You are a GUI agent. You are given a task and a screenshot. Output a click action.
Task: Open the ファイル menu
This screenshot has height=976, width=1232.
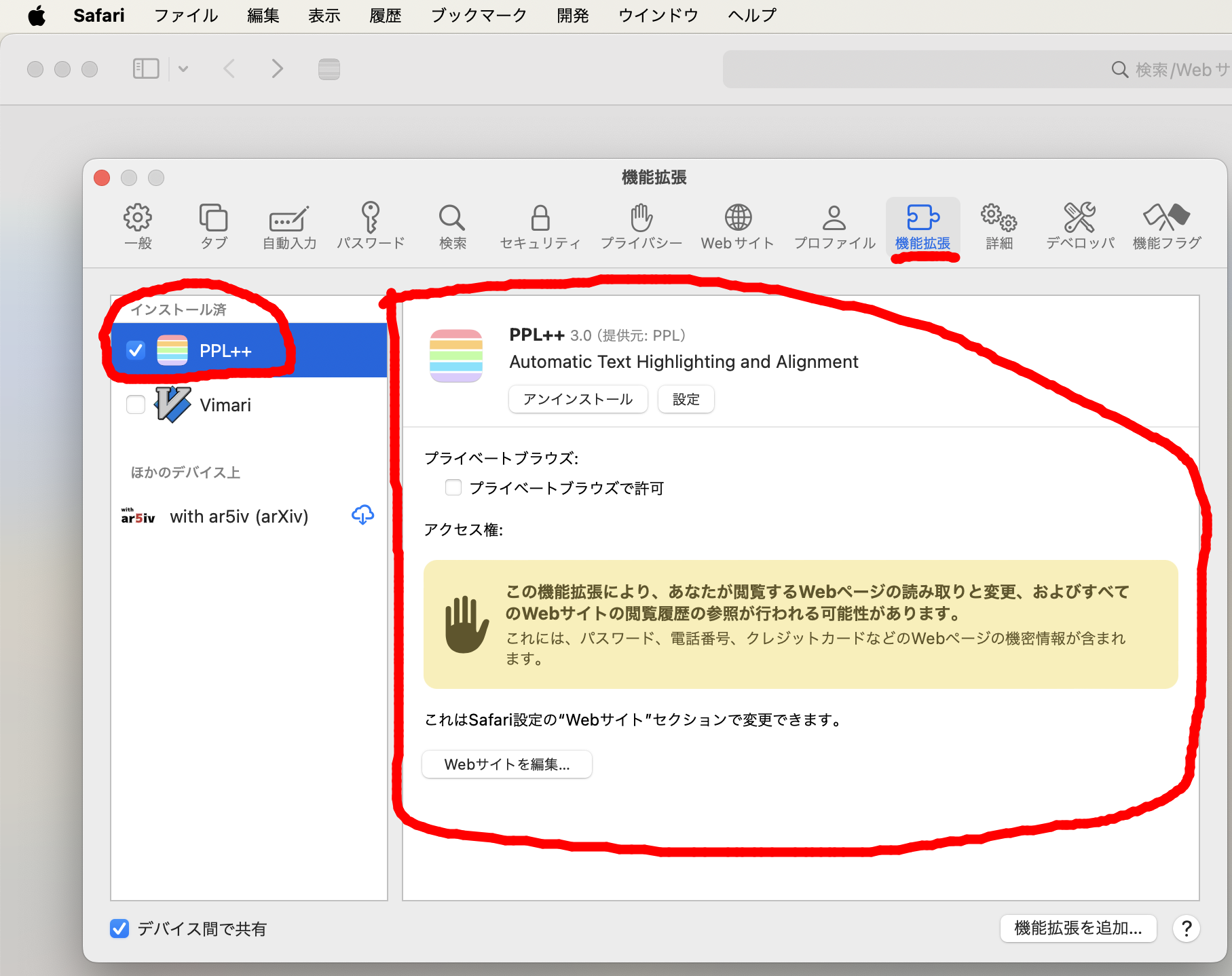pyautogui.click(x=186, y=15)
